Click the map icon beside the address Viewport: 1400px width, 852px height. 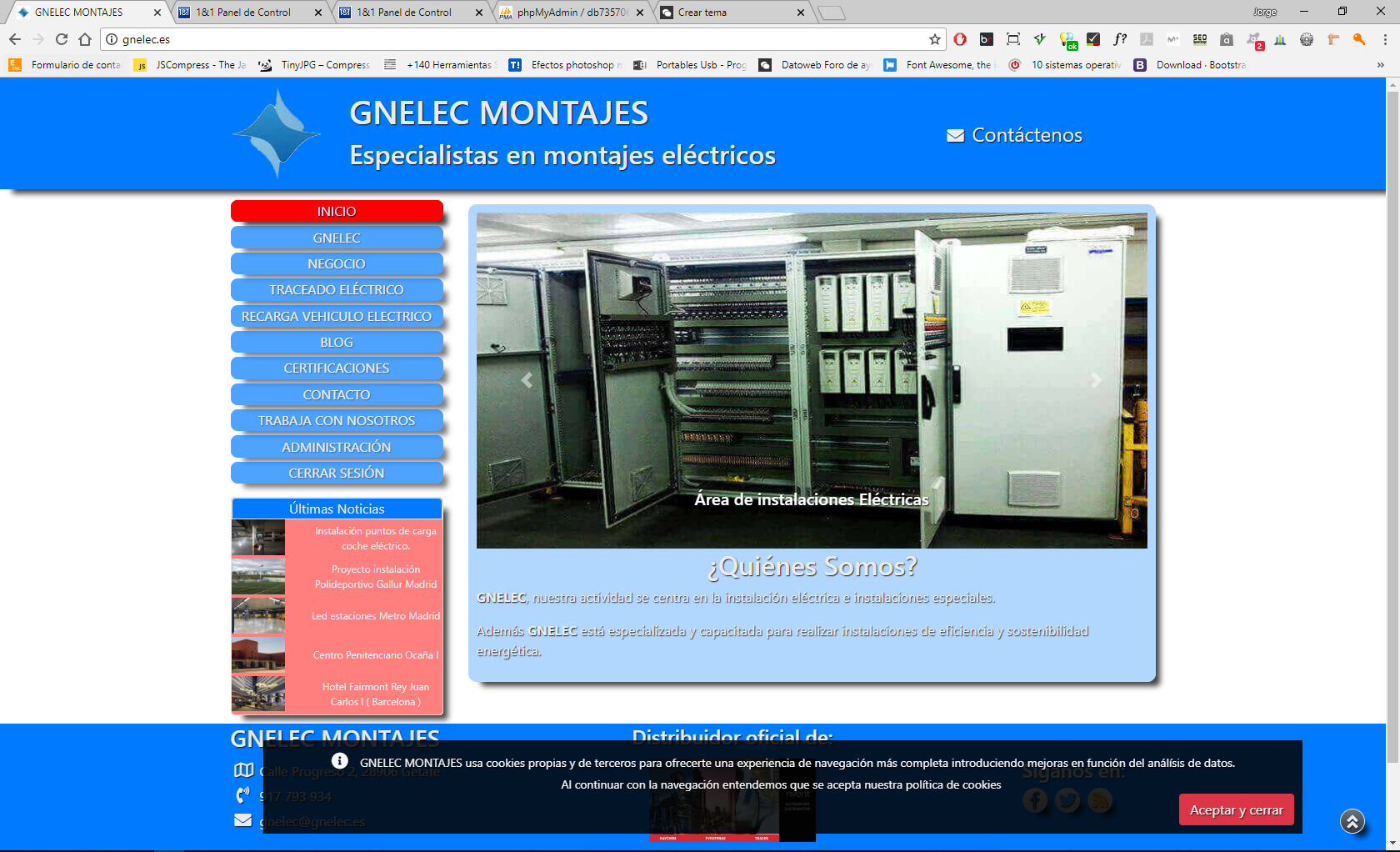pos(242,770)
